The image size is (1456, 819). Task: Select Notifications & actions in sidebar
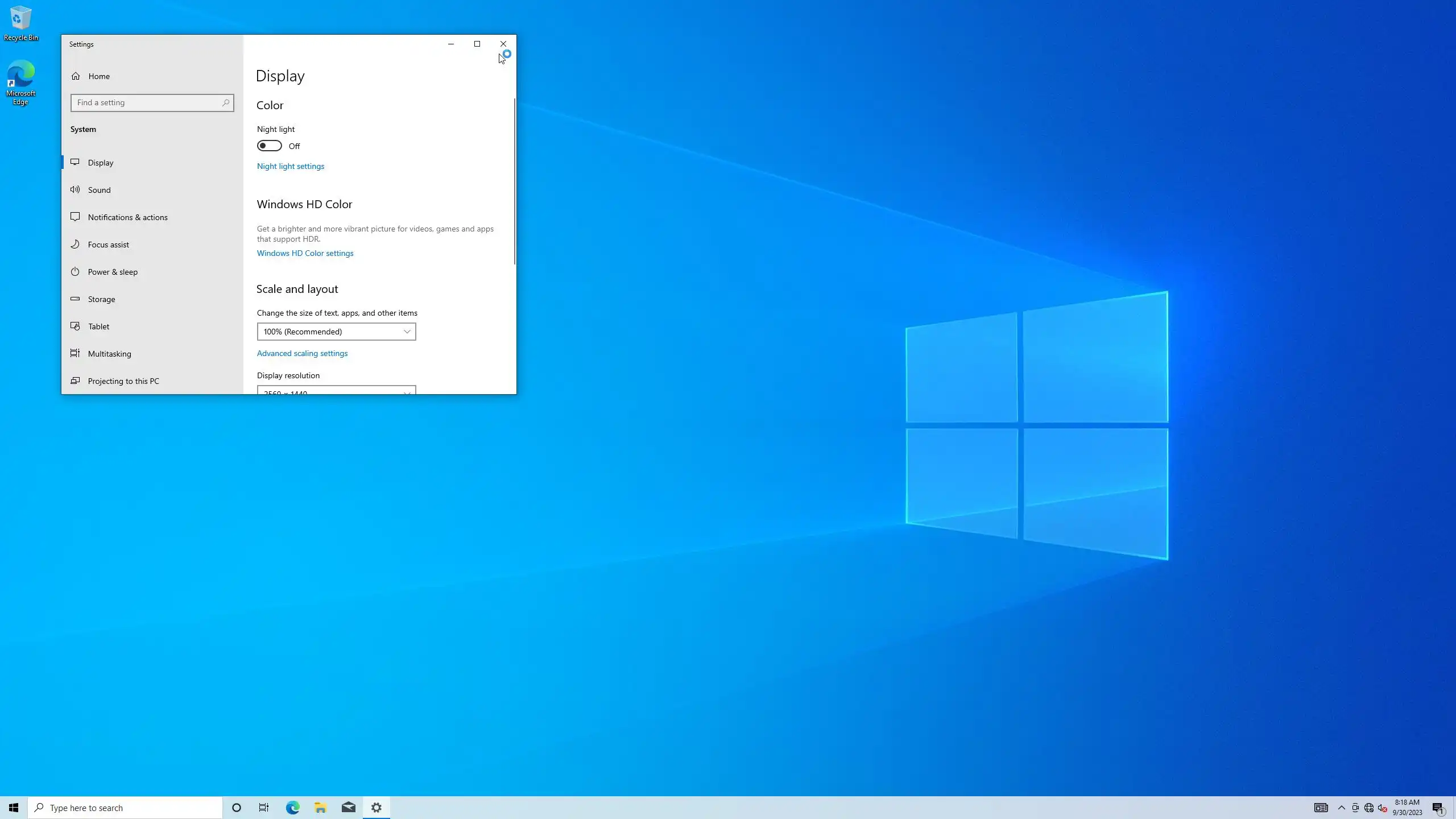point(127,217)
